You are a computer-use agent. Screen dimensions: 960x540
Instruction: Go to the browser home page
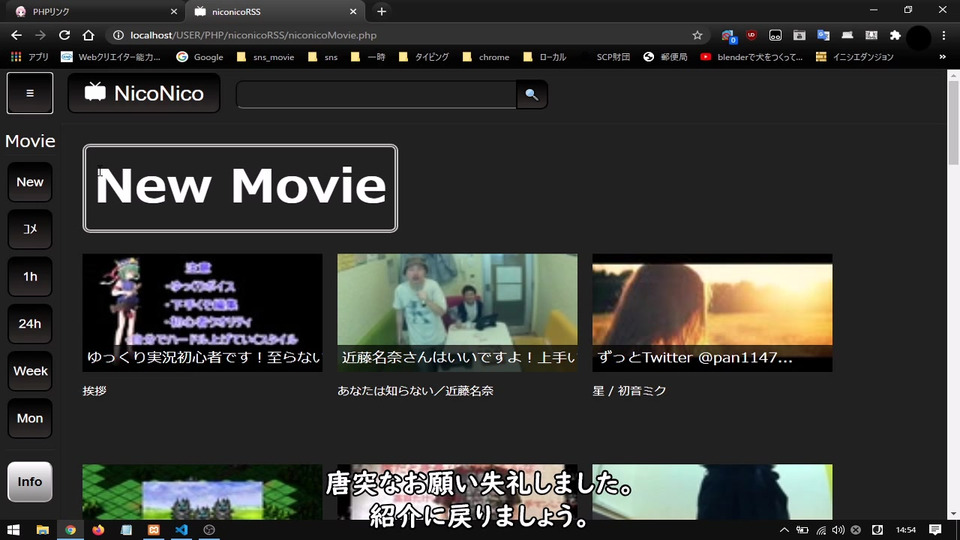tap(88, 36)
